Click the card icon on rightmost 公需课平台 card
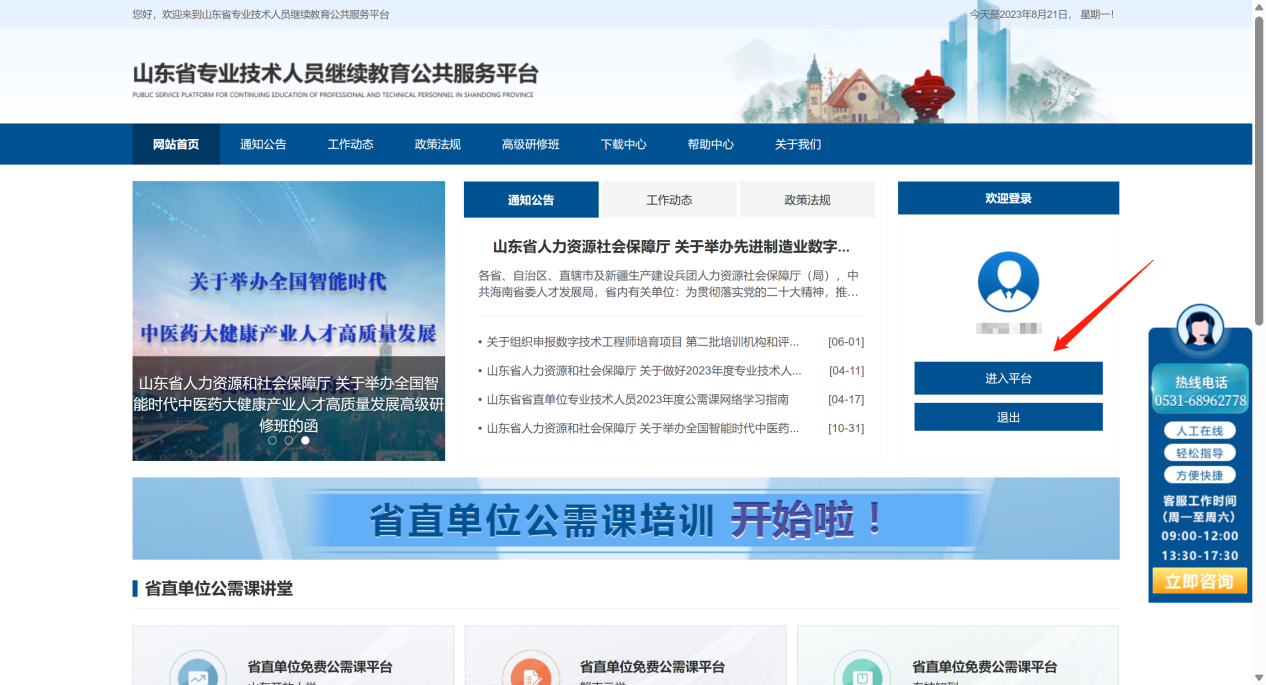 pos(862,672)
